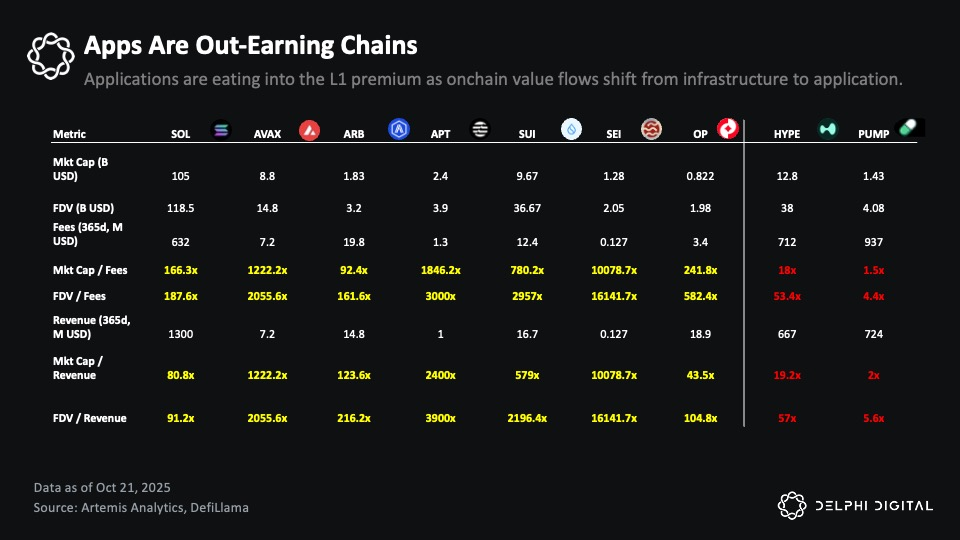Click the Sui water droplet icon
The image size is (960, 540).
coord(571,130)
